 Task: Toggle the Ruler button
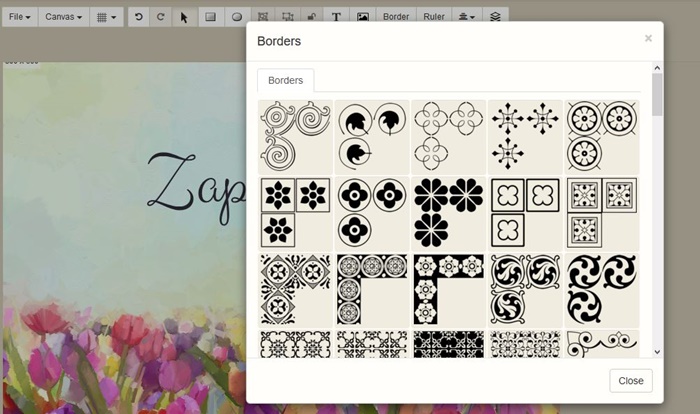click(x=434, y=17)
